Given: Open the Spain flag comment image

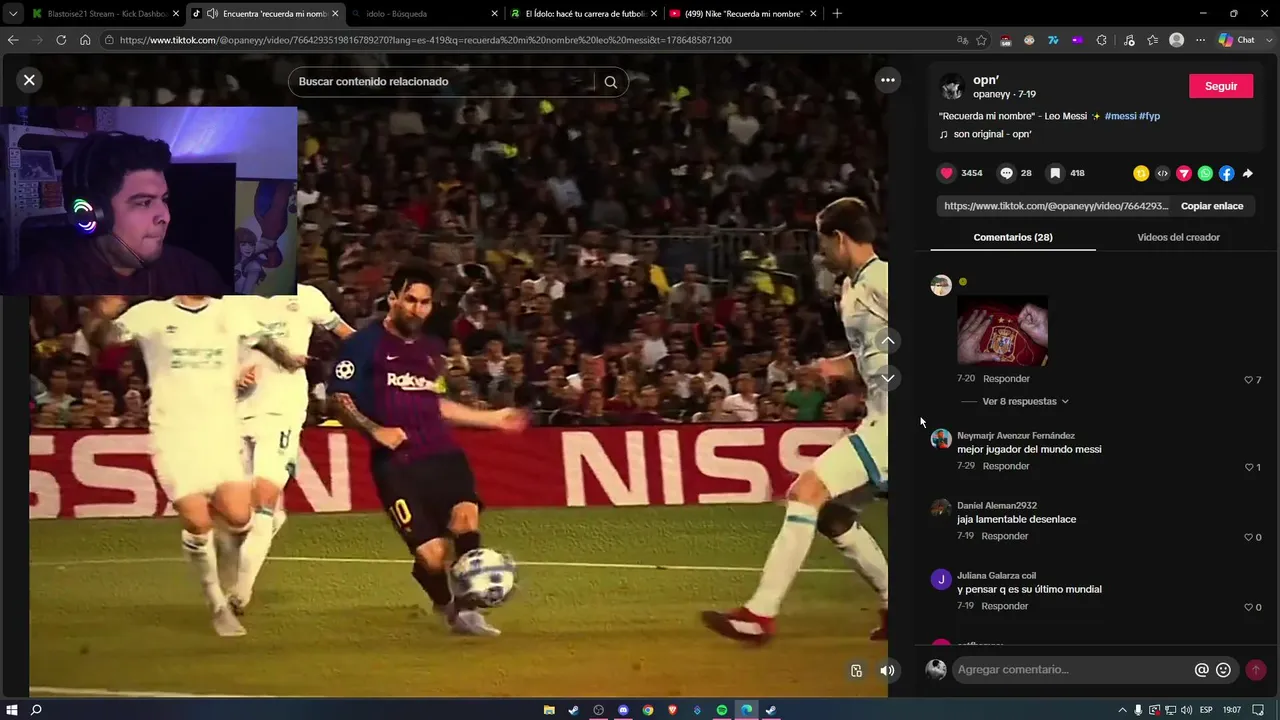Looking at the screenshot, I should 1002,331.
